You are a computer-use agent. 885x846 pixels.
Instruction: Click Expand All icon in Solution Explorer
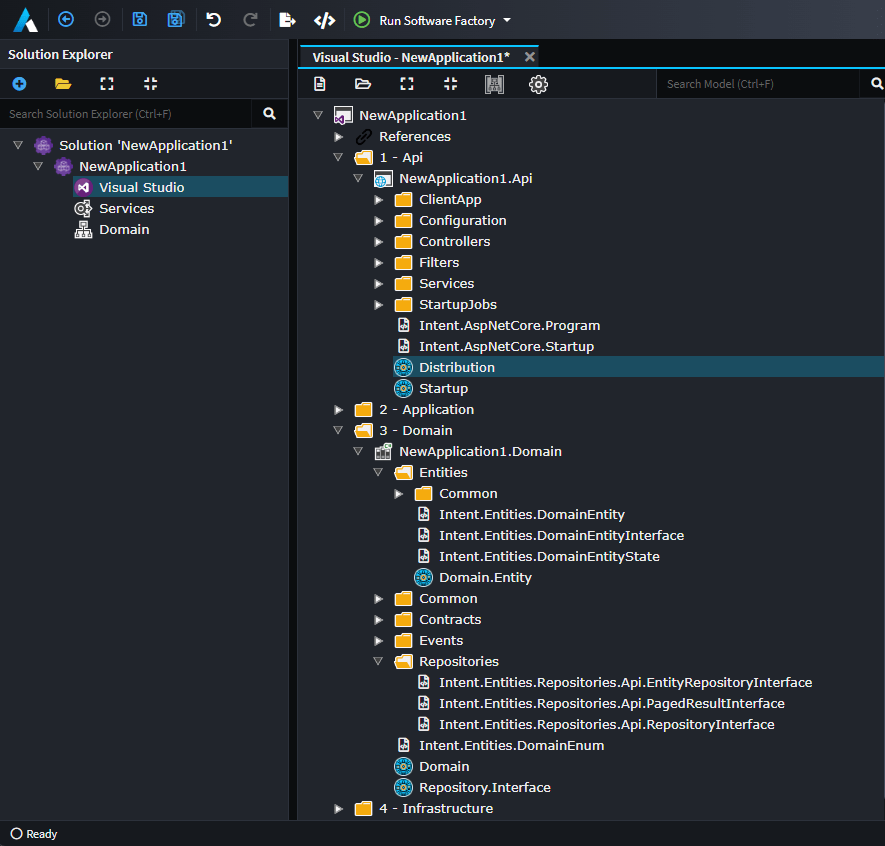click(x=107, y=84)
